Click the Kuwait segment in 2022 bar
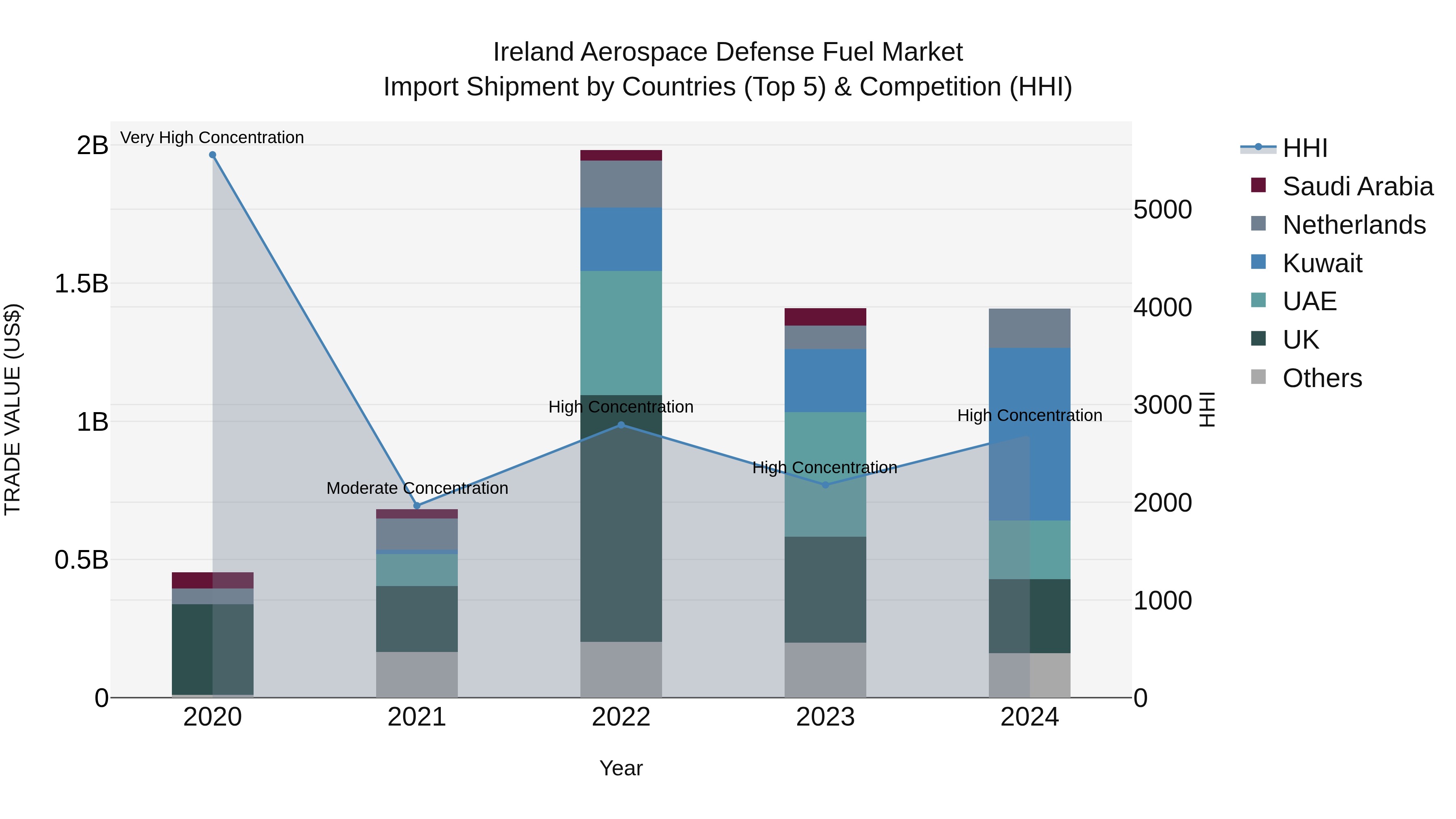Viewport: 1456px width, 819px height. coord(621,240)
